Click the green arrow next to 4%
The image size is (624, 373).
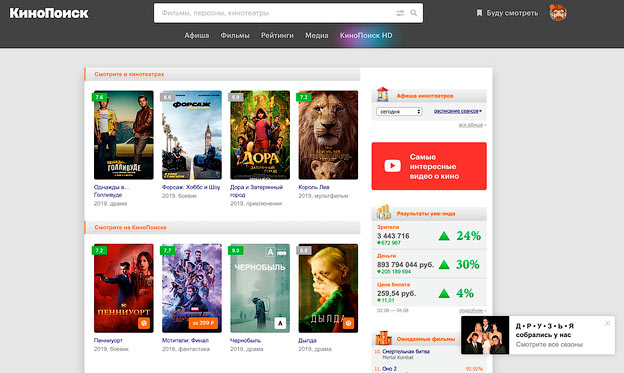tap(444, 294)
